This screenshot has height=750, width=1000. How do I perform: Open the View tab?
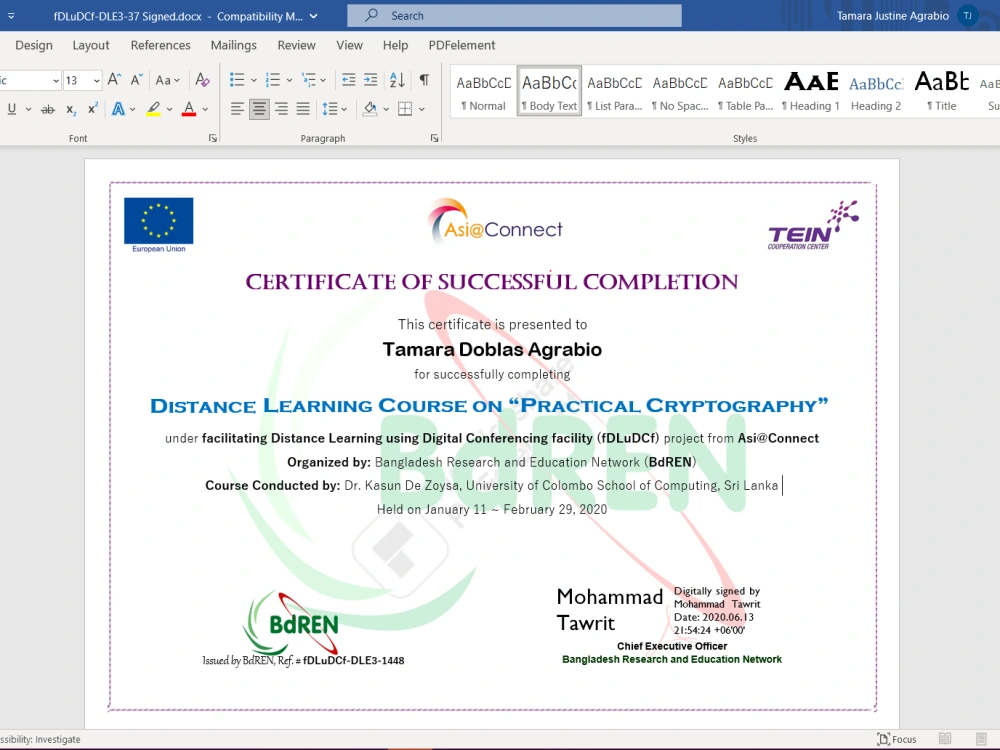pos(349,45)
